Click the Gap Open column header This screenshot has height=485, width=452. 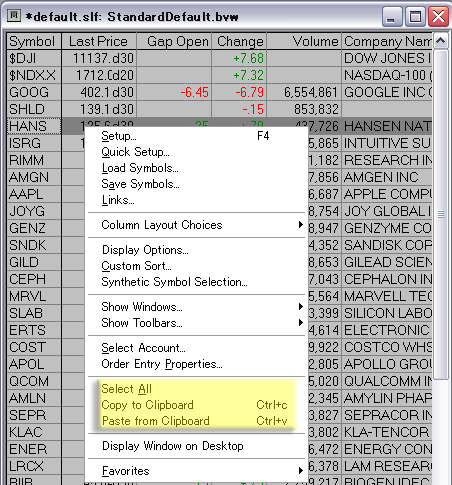pyautogui.click(x=174, y=41)
